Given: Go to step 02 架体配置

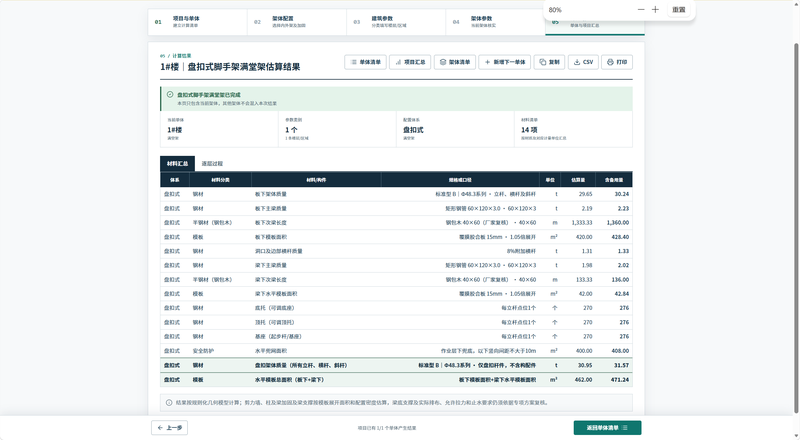Looking at the screenshot, I should 297,22.
